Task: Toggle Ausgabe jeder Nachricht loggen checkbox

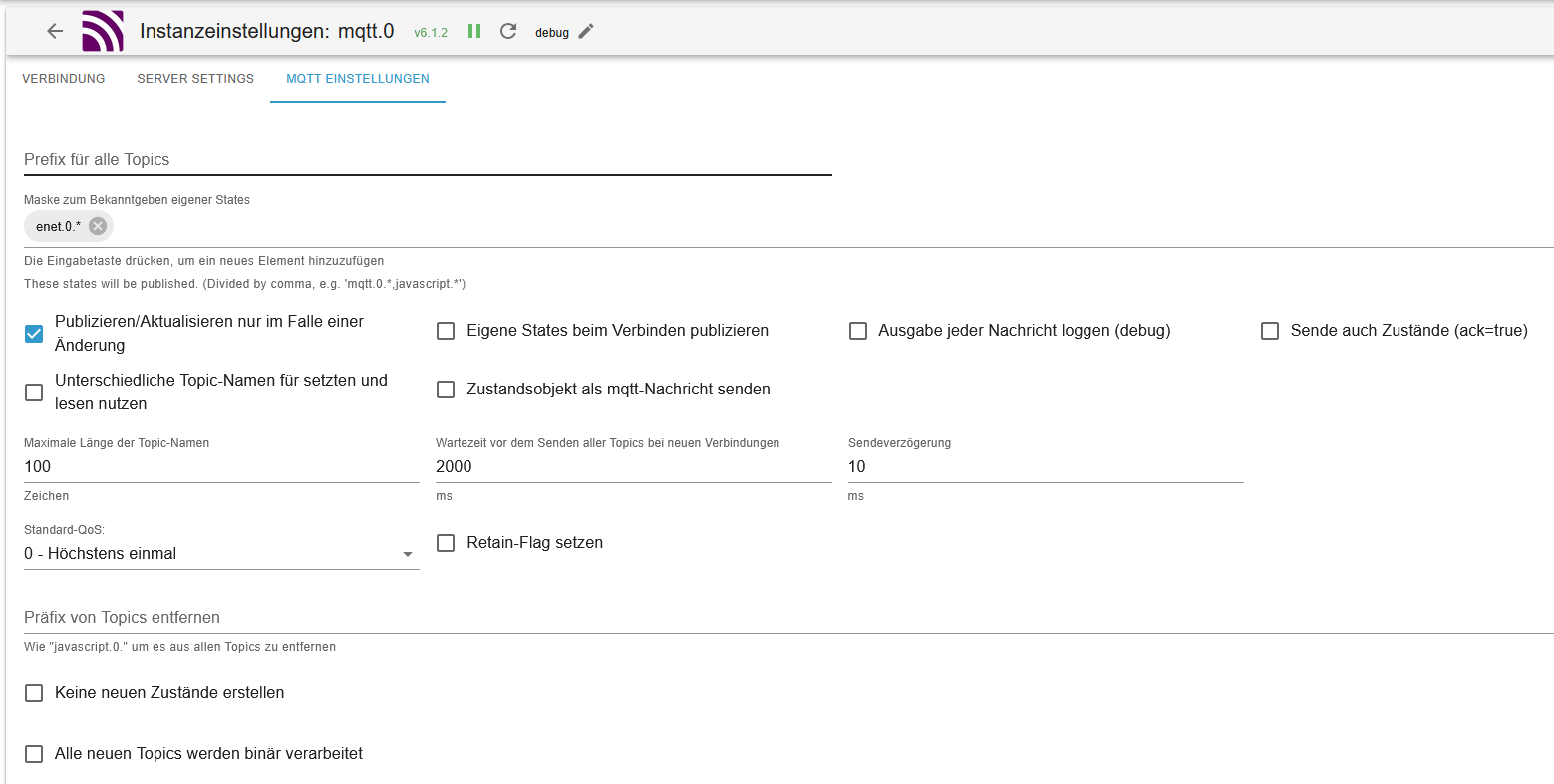Action: point(857,331)
